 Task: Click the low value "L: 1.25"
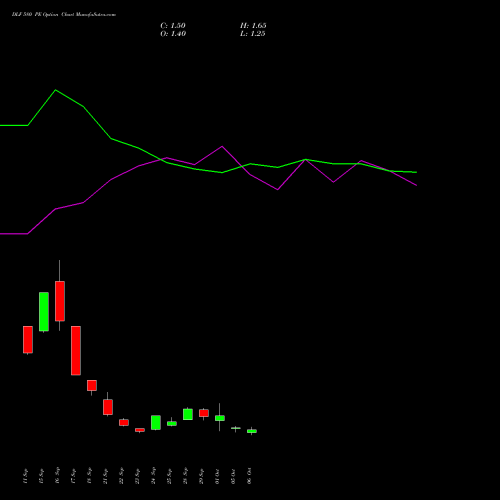pyautogui.click(x=253, y=34)
